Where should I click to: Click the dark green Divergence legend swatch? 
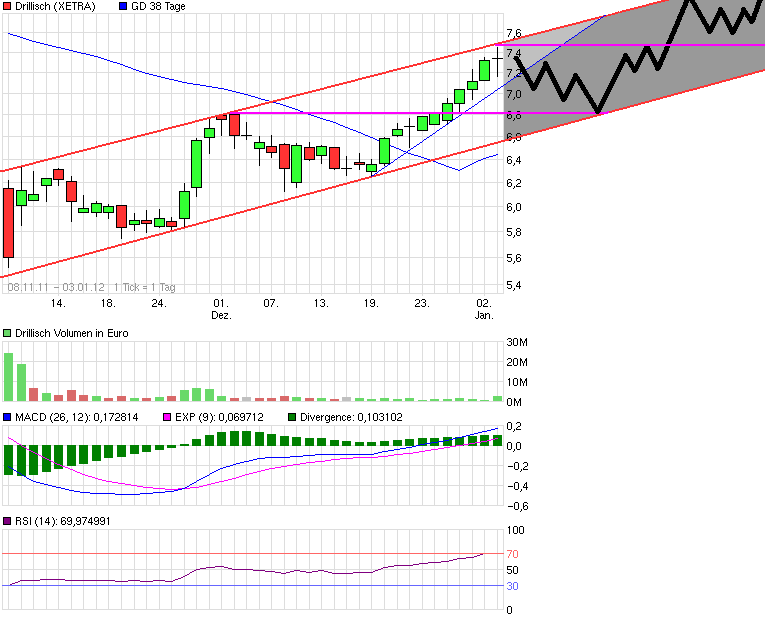tap(292, 417)
